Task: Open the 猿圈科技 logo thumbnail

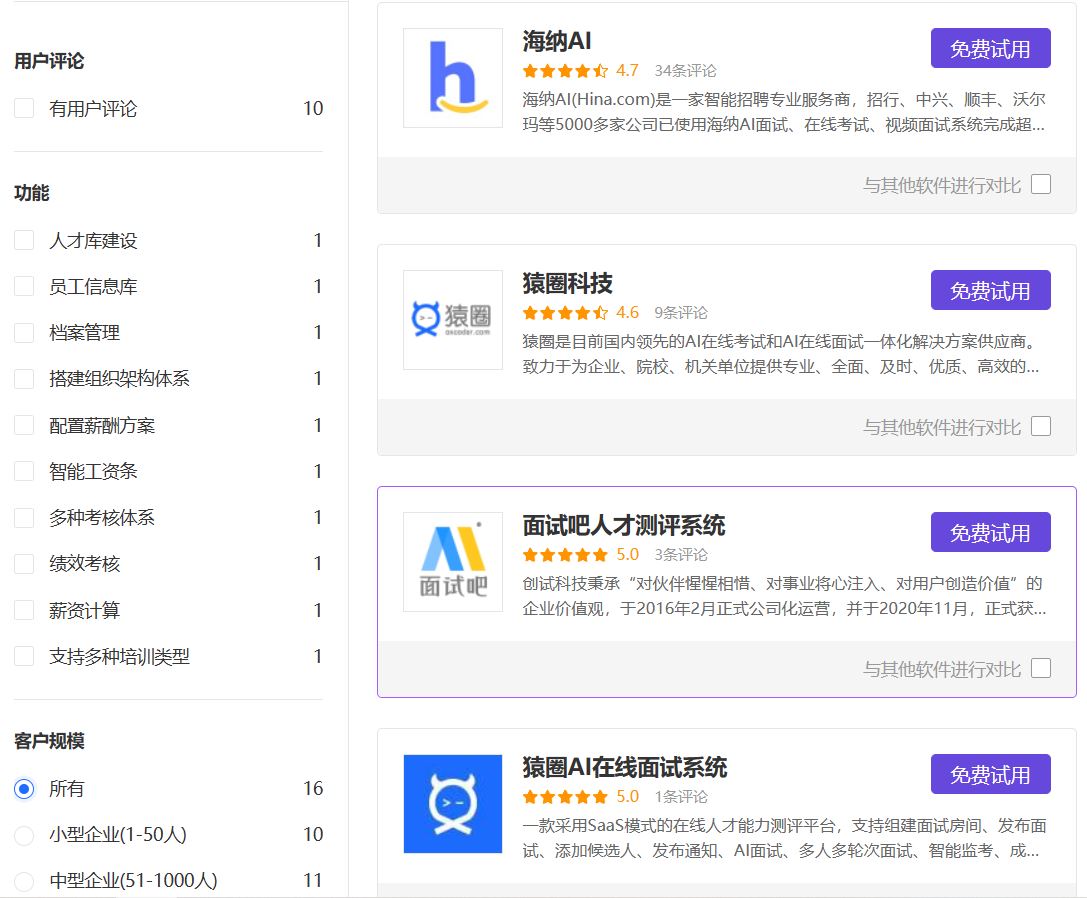Action: (453, 320)
